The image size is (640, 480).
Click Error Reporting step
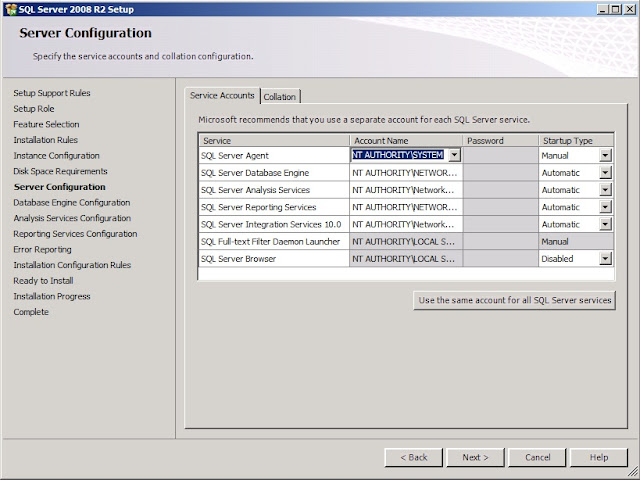coord(42,249)
